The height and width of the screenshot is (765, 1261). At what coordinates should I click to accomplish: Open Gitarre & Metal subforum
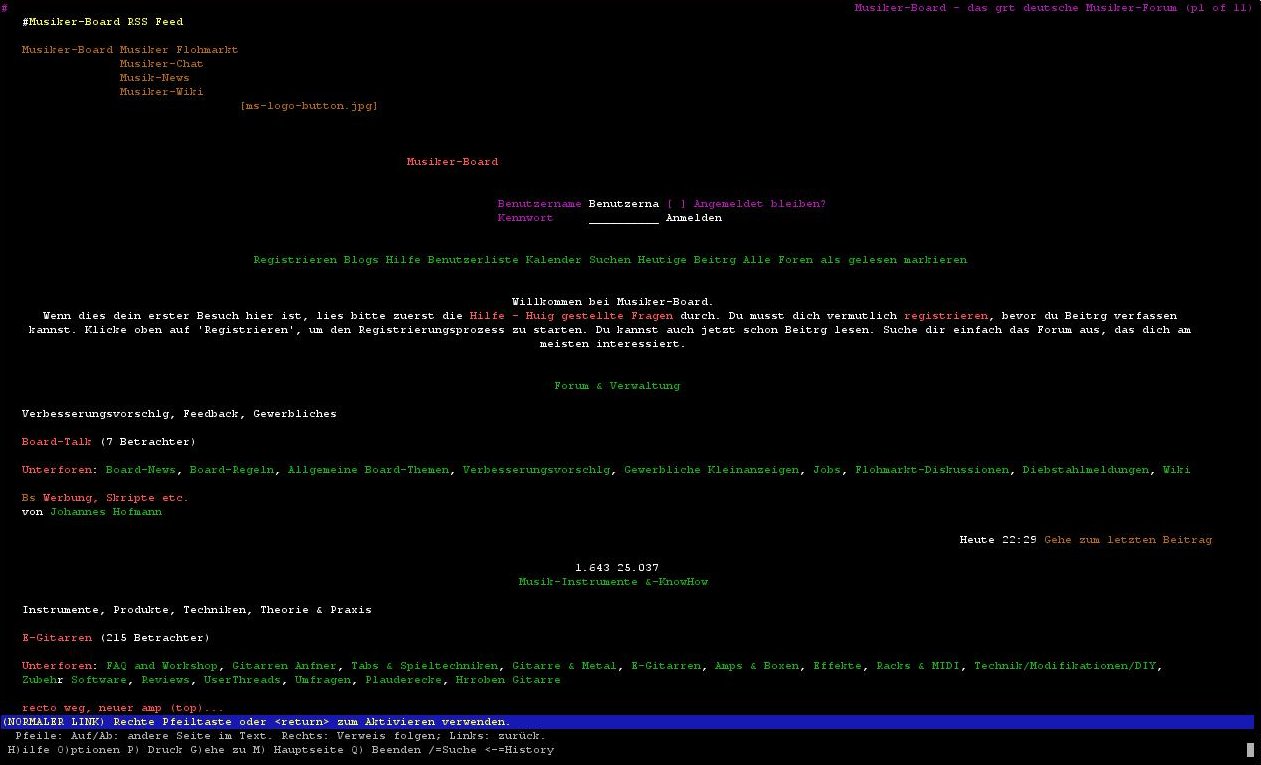tap(564, 666)
